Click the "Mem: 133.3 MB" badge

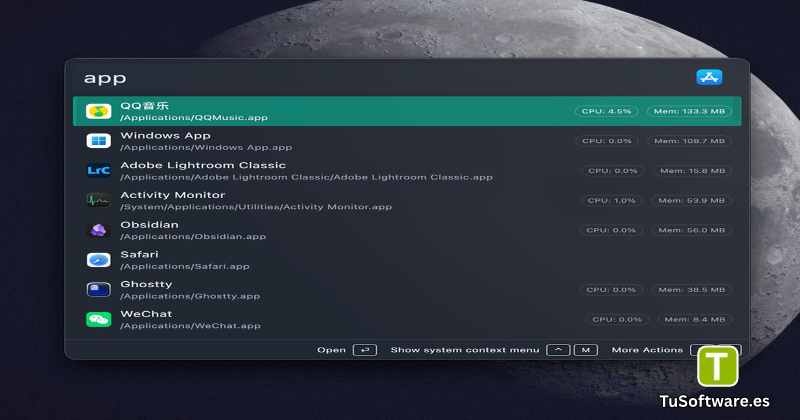(x=689, y=111)
